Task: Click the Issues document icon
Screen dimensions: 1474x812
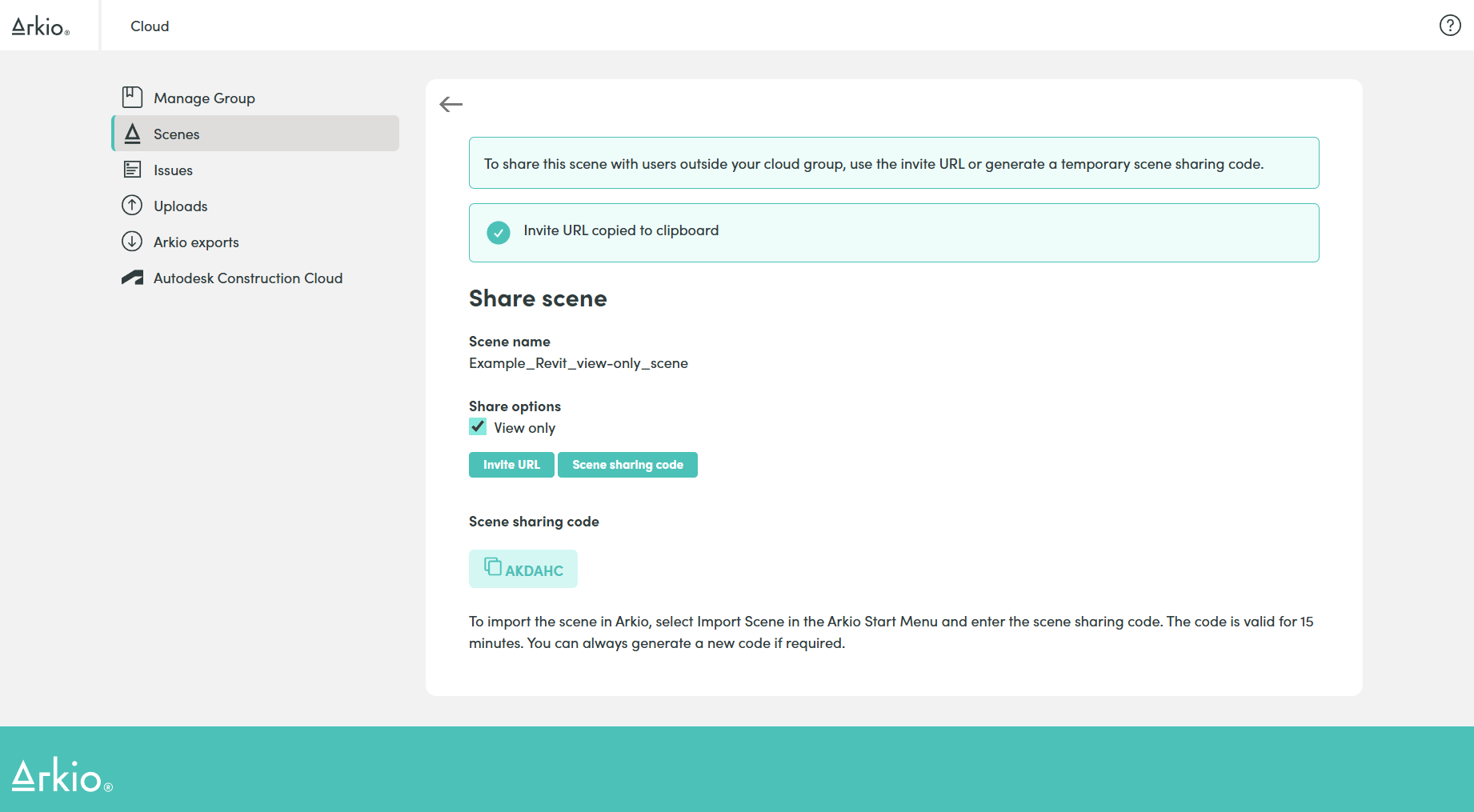Action: (x=133, y=170)
